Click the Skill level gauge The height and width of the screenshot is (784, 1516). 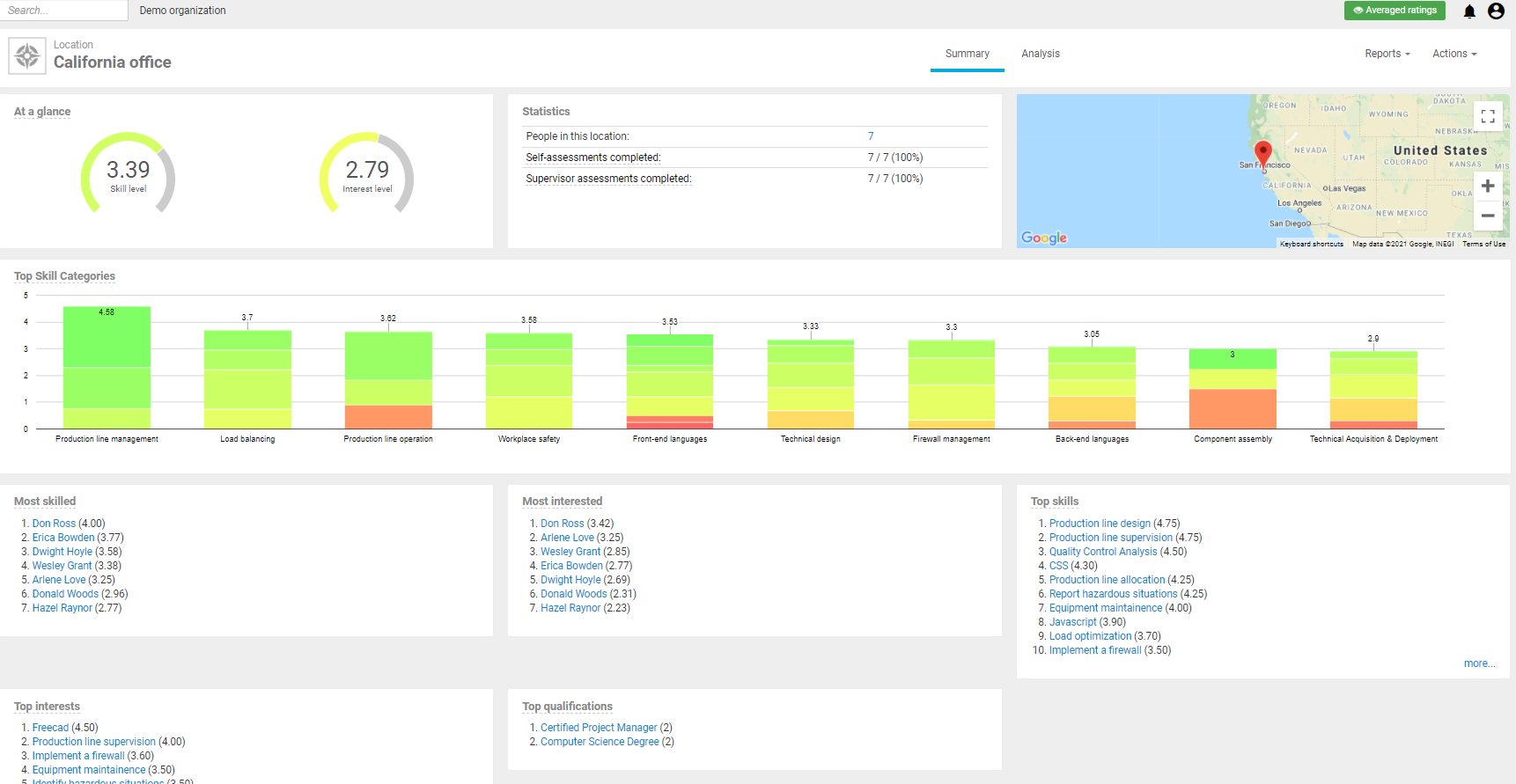click(129, 174)
